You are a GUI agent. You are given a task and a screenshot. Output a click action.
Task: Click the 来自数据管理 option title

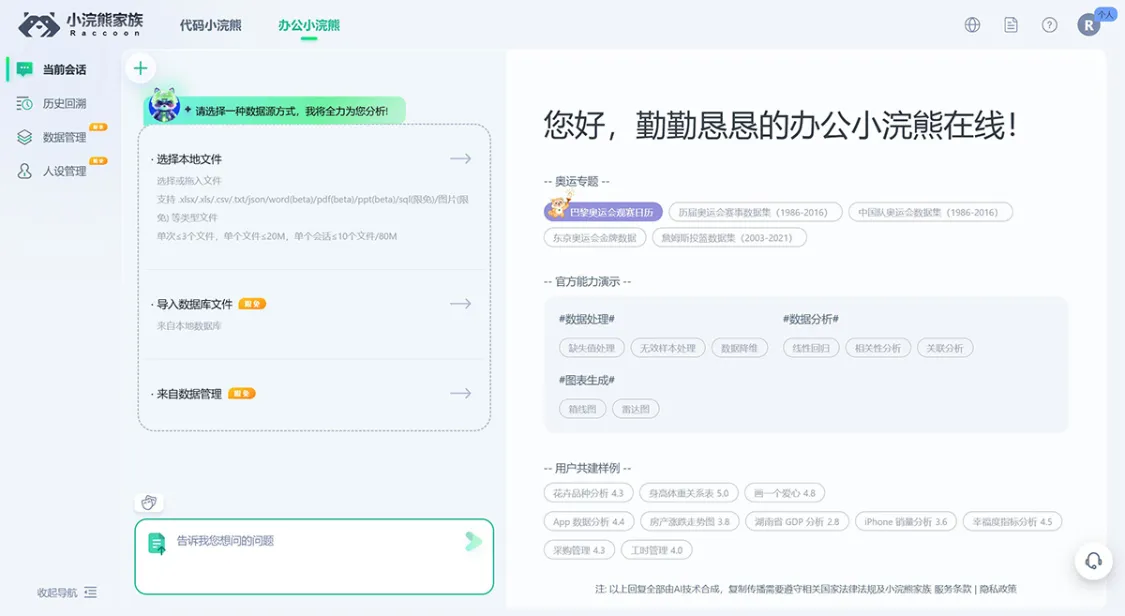point(189,394)
